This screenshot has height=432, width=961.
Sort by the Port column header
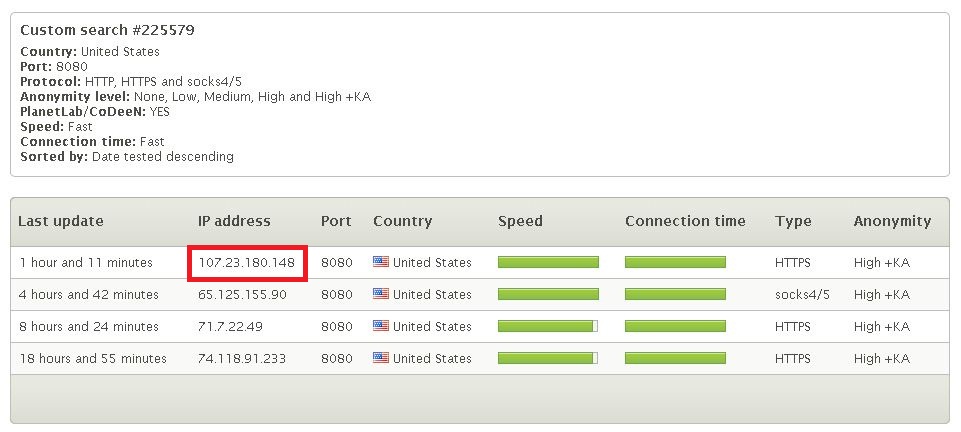click(336, 221)
